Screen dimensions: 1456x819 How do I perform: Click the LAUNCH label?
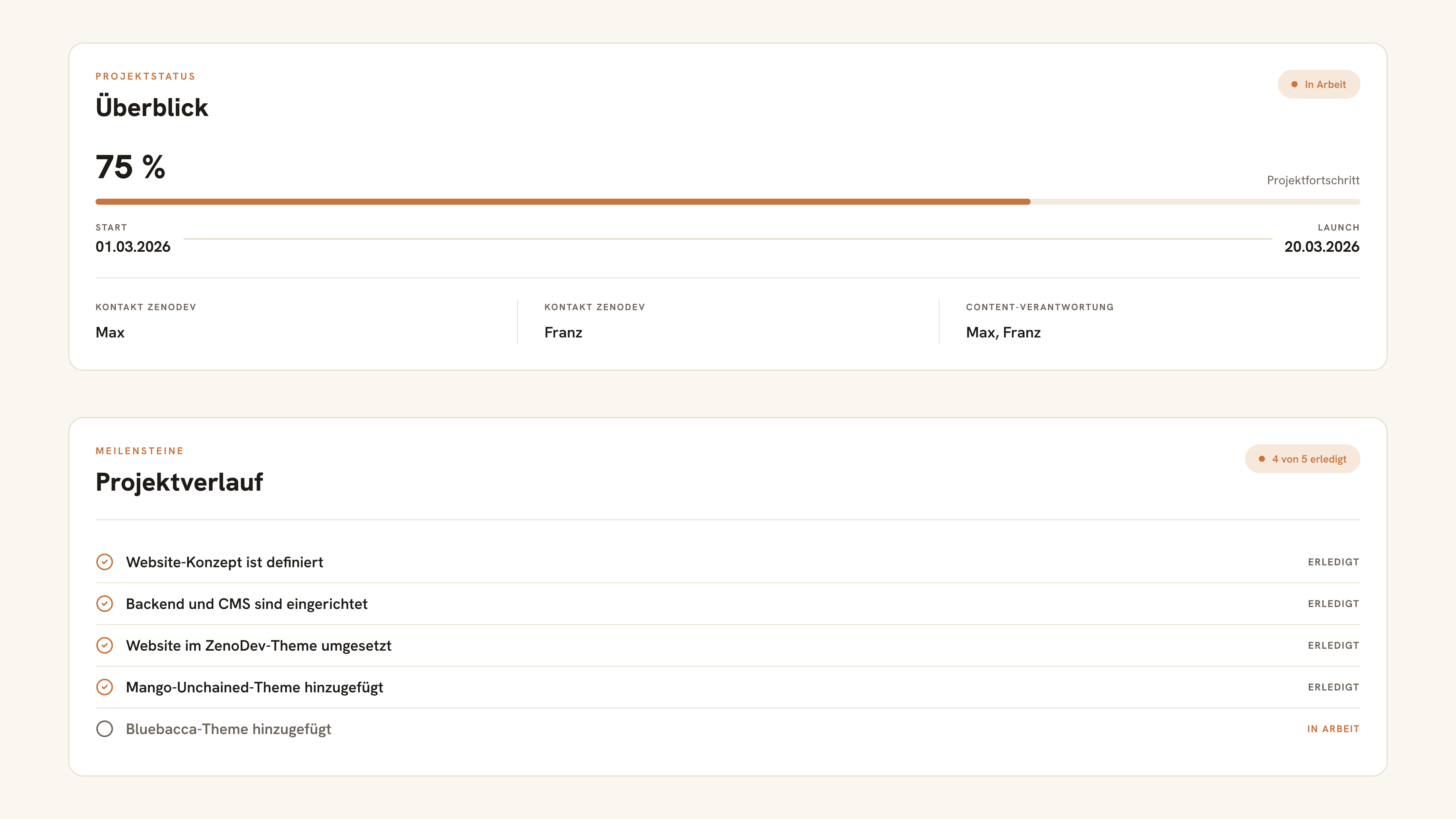[1338, 227]
